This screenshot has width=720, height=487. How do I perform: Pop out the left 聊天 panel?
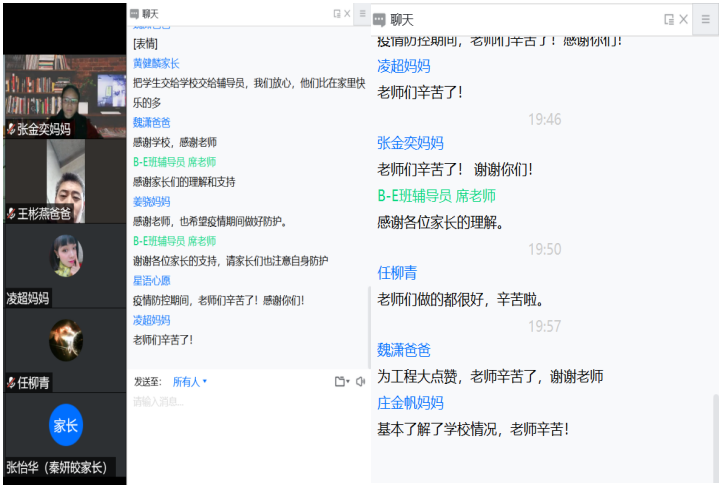[337, 14]
